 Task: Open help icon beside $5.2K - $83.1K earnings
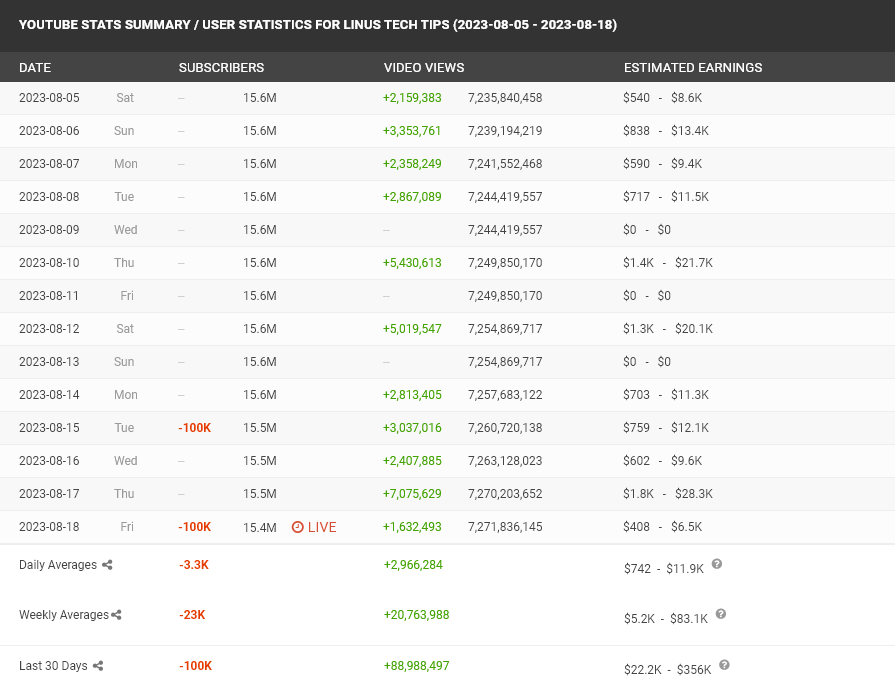721,614
